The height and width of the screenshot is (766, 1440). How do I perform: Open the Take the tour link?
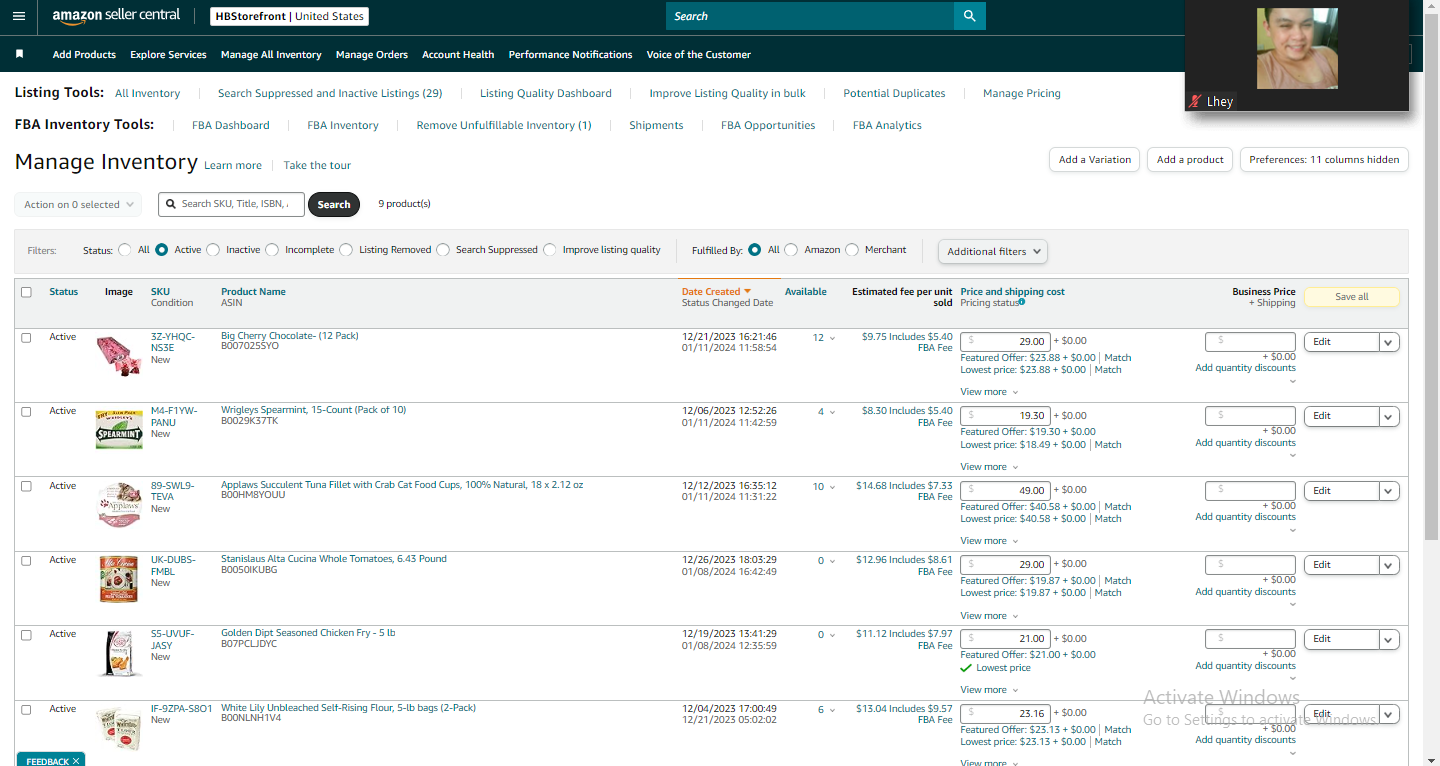317,166
